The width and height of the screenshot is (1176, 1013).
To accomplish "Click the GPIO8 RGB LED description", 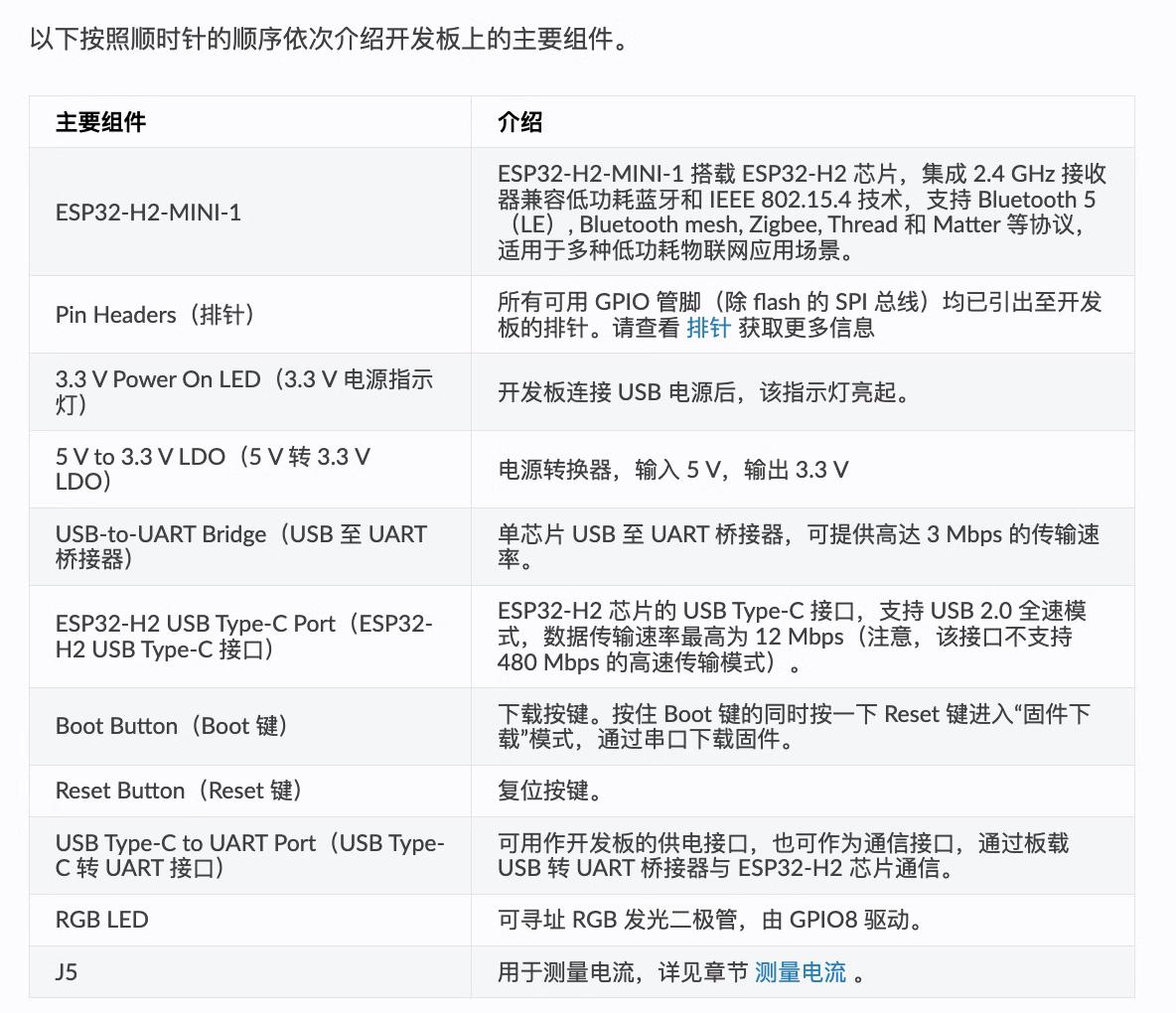I will coord(709,920).
